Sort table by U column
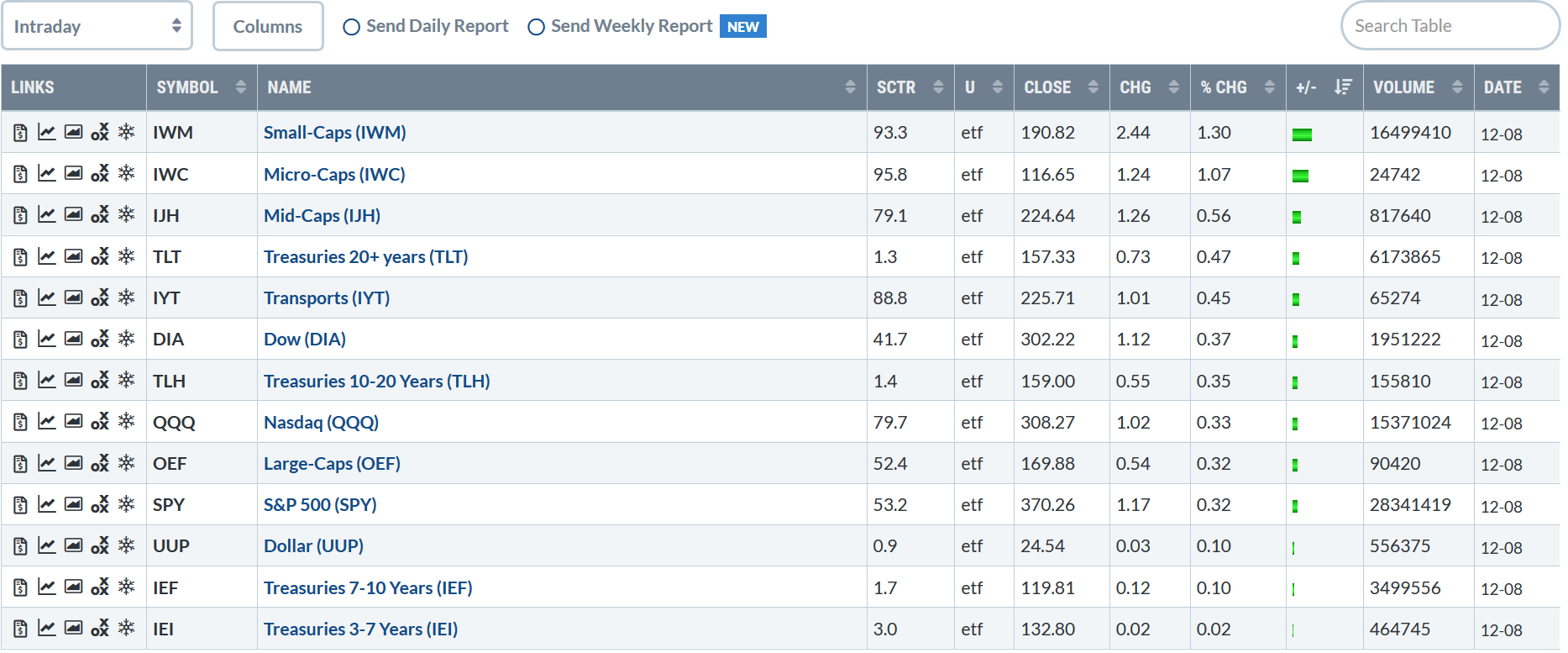Screen dimensions: 1568x653 pyautogui.click(x=984, y=87)
